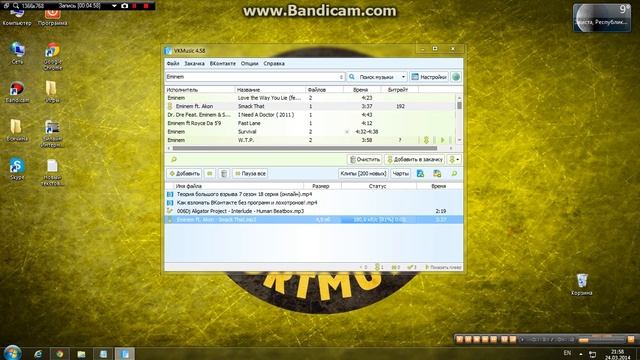Click the Чарты button

[x=400, y=173]
